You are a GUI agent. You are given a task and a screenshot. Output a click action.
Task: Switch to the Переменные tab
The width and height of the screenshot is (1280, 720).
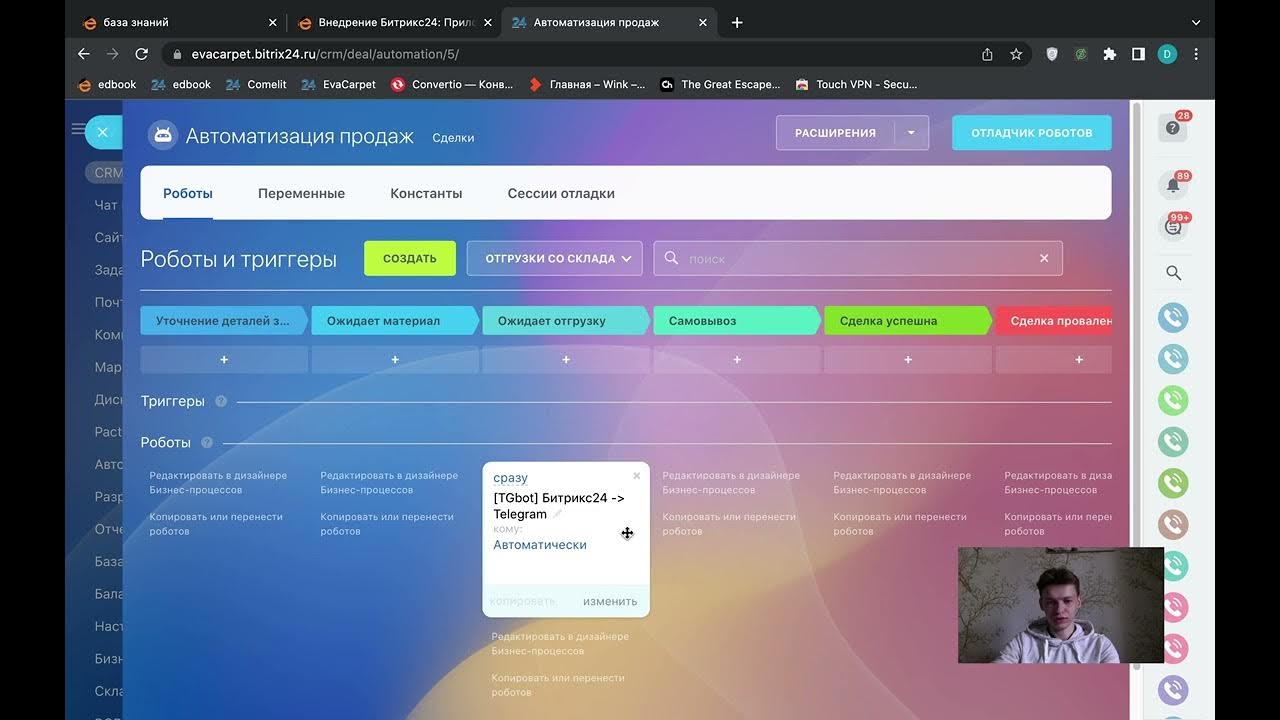tap(301, 193)
